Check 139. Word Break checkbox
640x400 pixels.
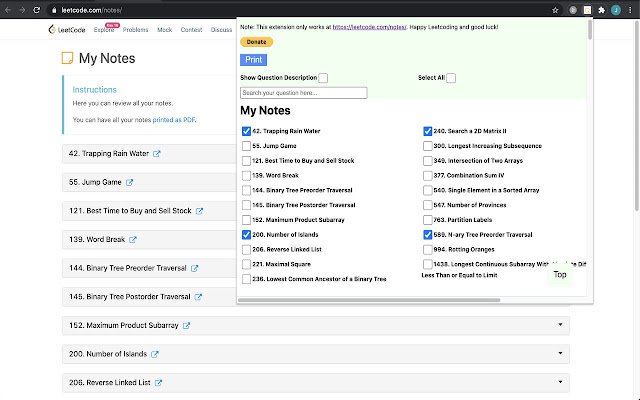(246, 176)
